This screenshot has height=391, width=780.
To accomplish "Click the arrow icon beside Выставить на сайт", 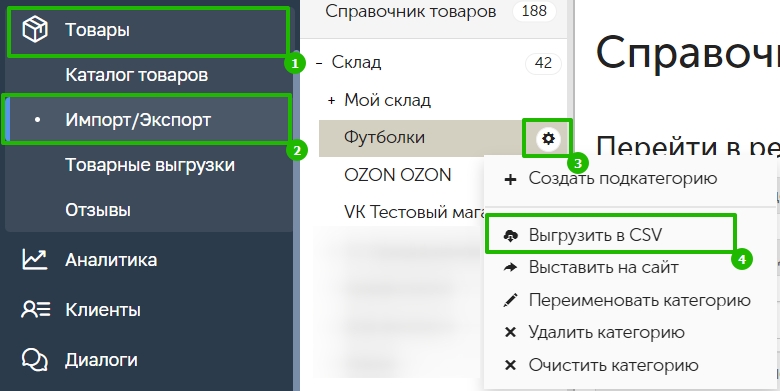I will pyautogui.click(x=510, y=268).
